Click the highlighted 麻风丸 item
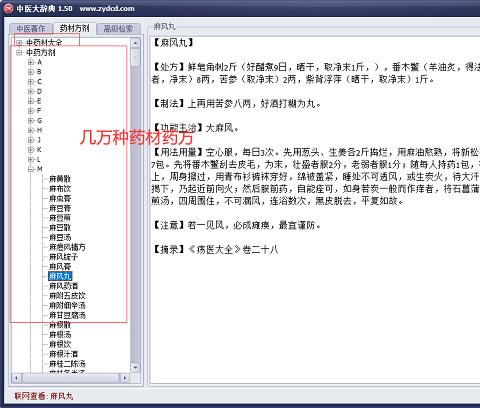480x408 pixels. tap(60, 276)
